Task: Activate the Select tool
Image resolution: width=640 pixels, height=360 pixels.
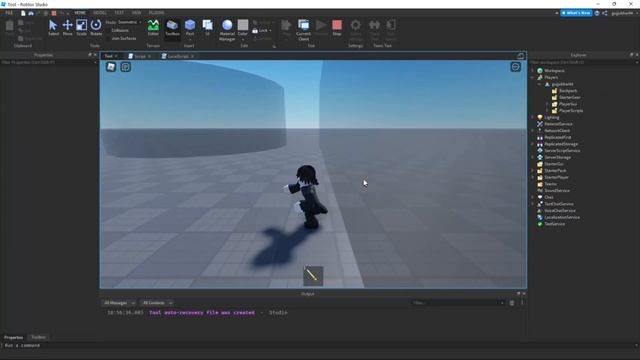Action: pyautogui.click(x=53, y=28)
